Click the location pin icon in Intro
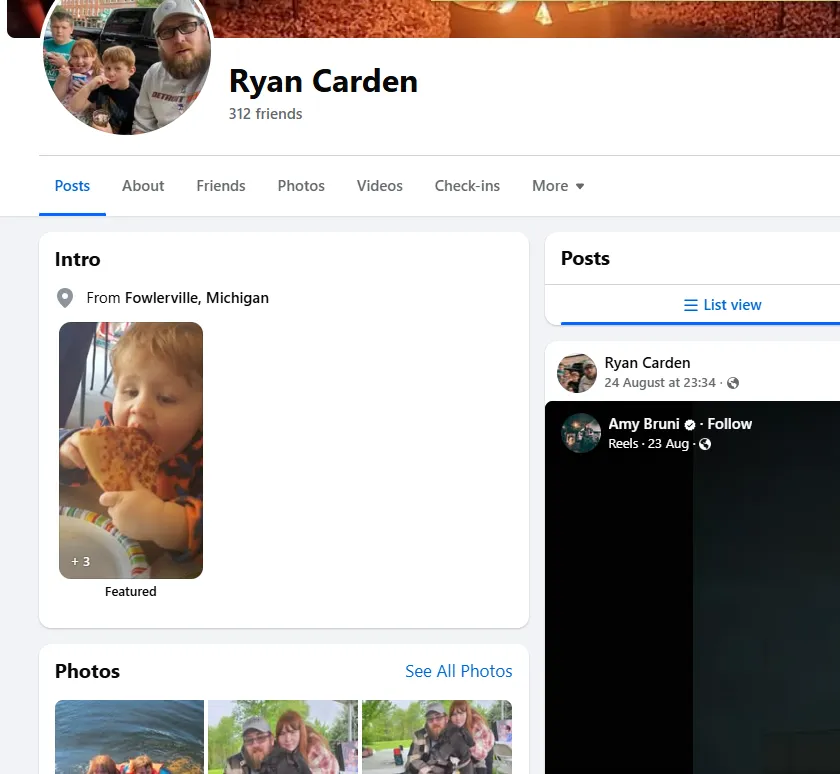The height and width of the screenshot is (774, 840). pyautogui.click(x=65, y=298)
